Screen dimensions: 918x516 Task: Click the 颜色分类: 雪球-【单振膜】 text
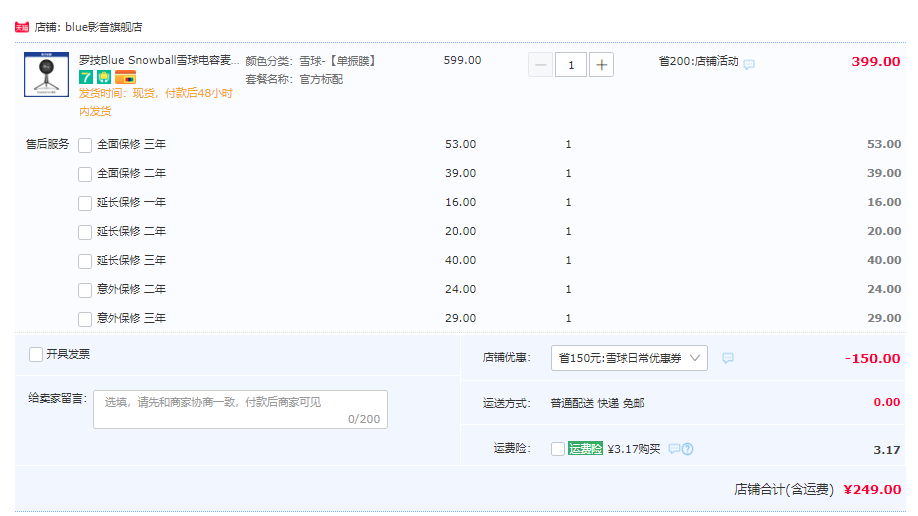311,61
